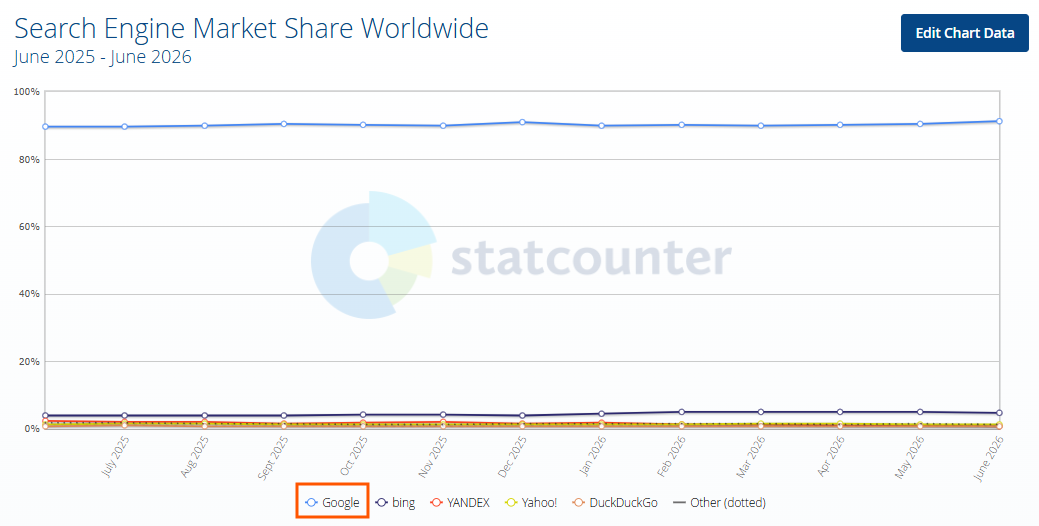This screenshot has width=1039, height=526.
Task: Click bing's dark purple legend marker
Action: pos(381,503)
